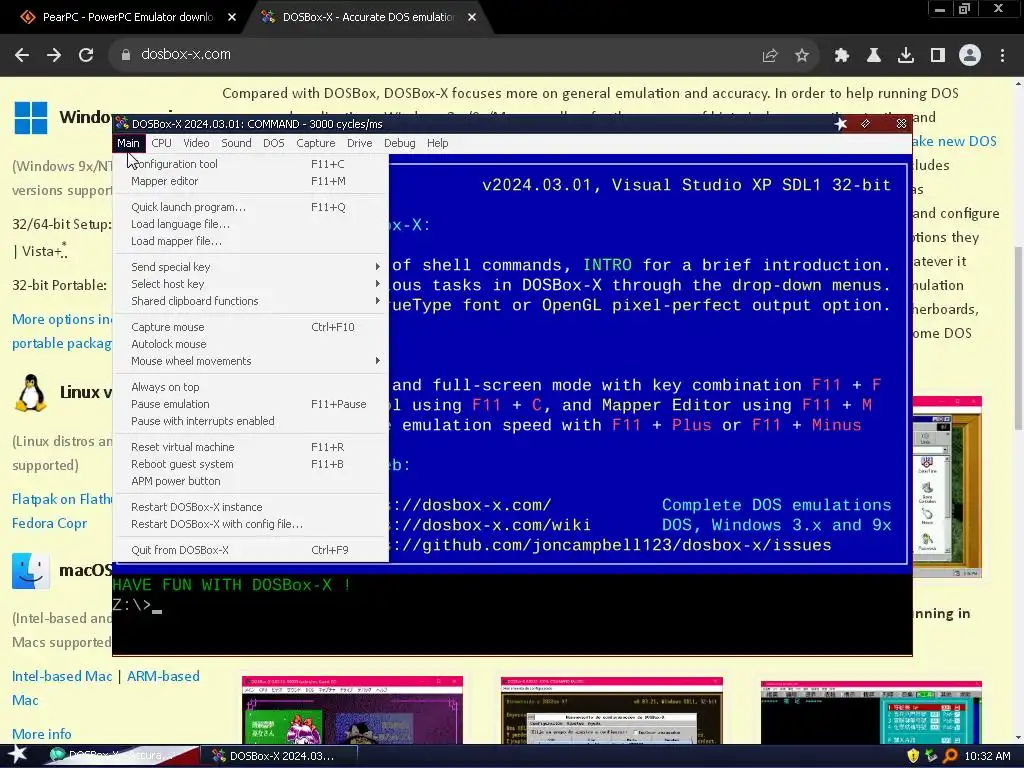The height and width of the screenshot is (768, 1024).
Task: Expand Mouse wheel movements submenu
Action: tap(251, 360)
